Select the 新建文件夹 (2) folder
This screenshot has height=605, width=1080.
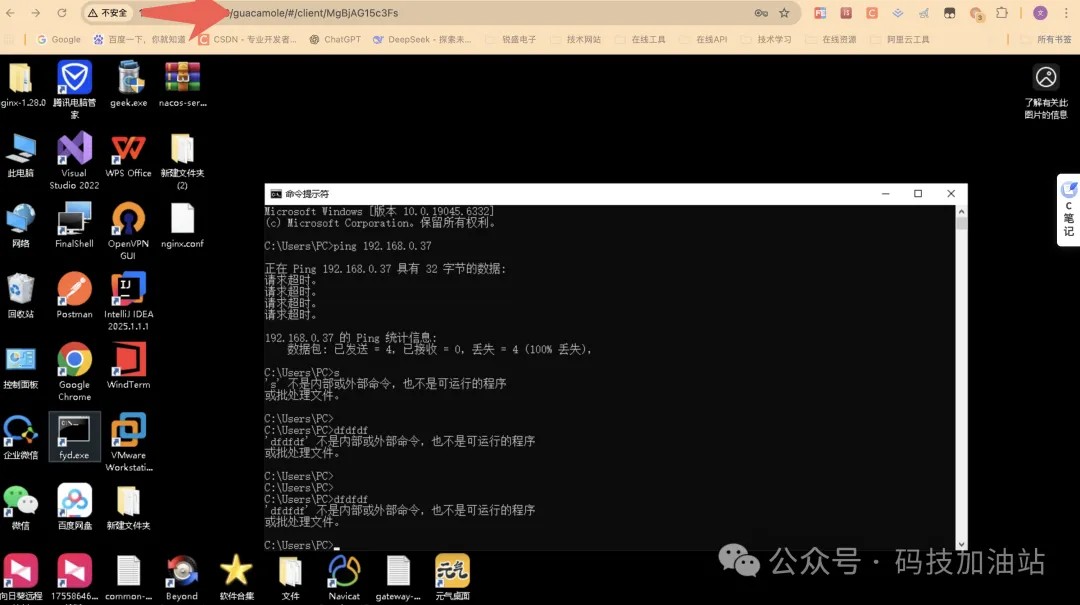coord(183,161)
